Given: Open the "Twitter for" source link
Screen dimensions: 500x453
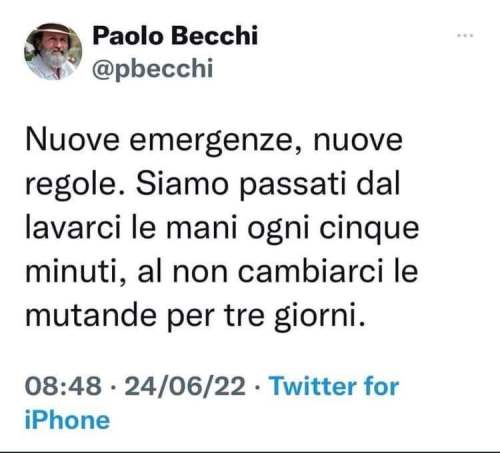Looking at the screenshot, I should point(335,386).
